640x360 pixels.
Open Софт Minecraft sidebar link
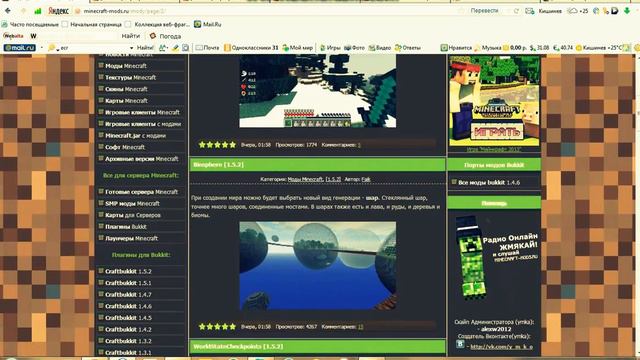(x=125, y=147)
